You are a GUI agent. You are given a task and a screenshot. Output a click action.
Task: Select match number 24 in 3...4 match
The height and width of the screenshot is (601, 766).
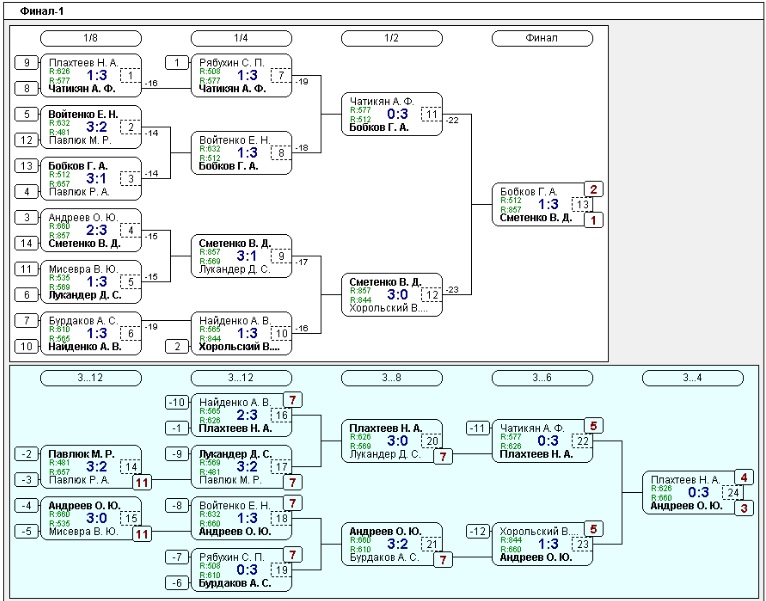tap(732, 493)
